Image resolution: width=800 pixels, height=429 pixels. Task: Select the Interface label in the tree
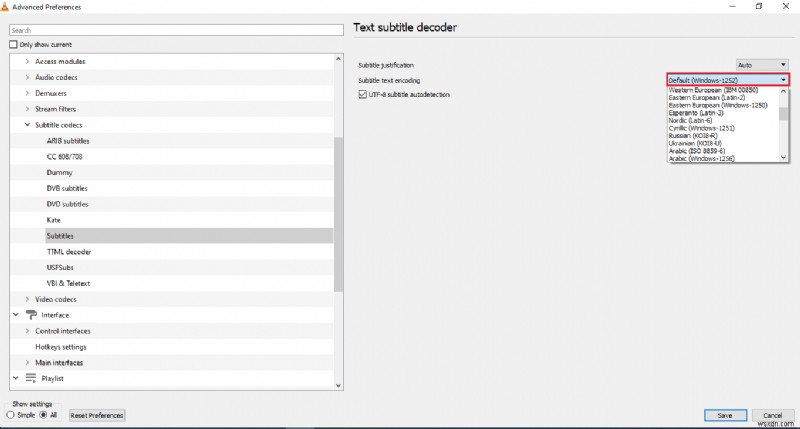click(55, 315)
